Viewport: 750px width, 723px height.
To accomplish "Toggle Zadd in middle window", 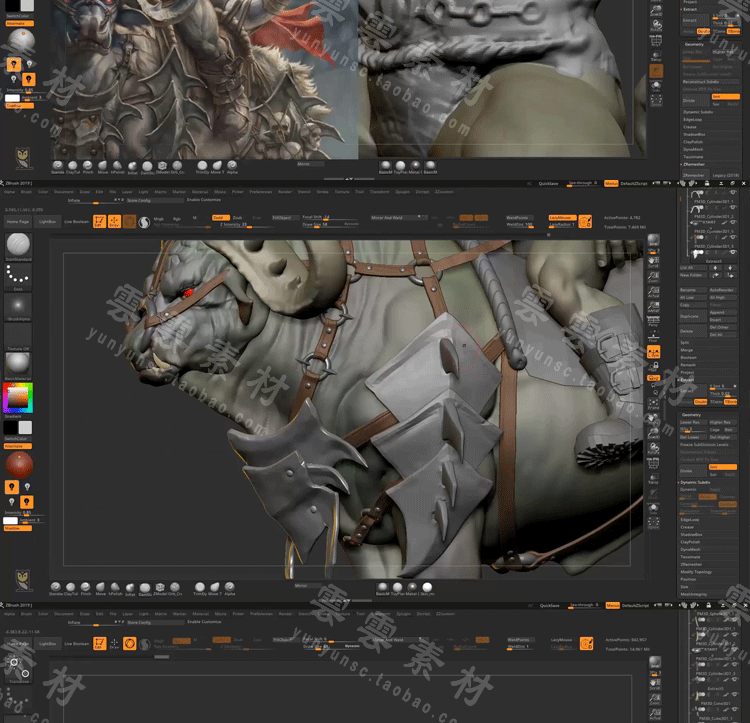I will pyautogui.click(x=220, y=218).
